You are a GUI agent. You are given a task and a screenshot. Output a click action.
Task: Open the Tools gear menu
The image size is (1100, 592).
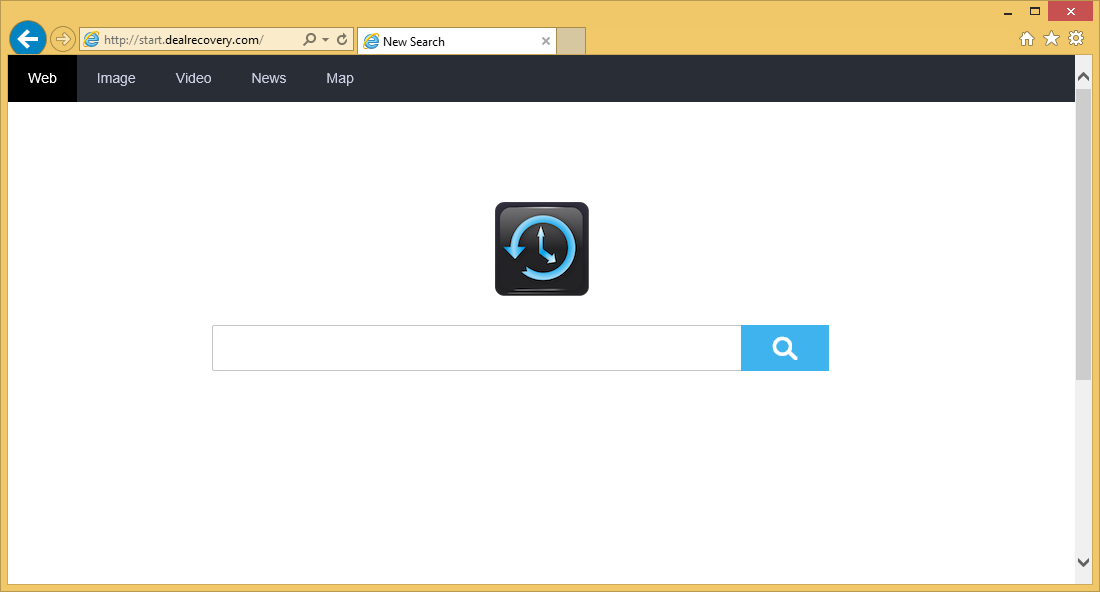coord(1076,39)
